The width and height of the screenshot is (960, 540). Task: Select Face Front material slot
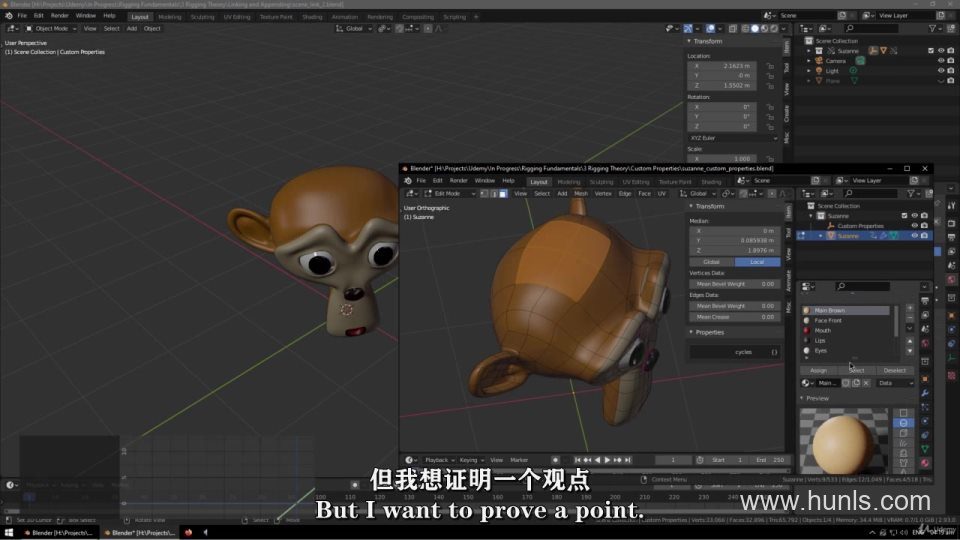pyautogui.click(x=846, y=320)
